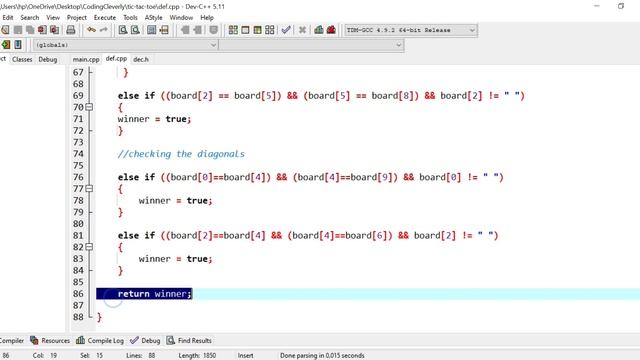640x360 pixels.
Task: Click the selected 'return winner;' statement
Action: click(154, 294)
